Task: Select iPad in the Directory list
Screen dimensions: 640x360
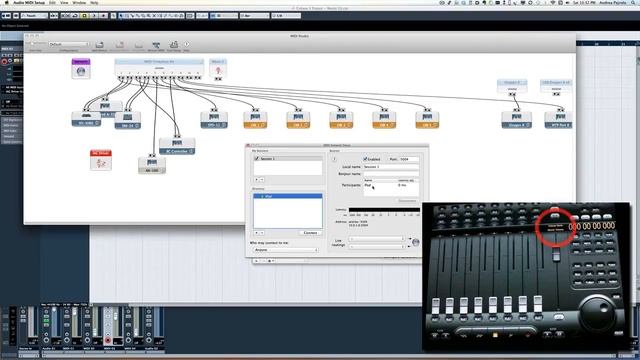Action: point(288,196)
